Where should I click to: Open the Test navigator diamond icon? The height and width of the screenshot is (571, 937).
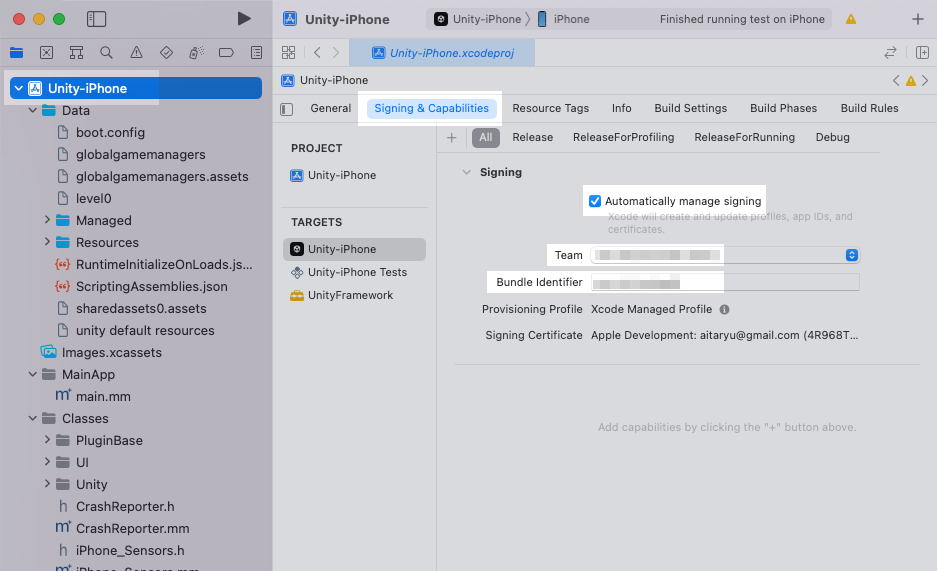pyautogui.click(x=166, y=53)
